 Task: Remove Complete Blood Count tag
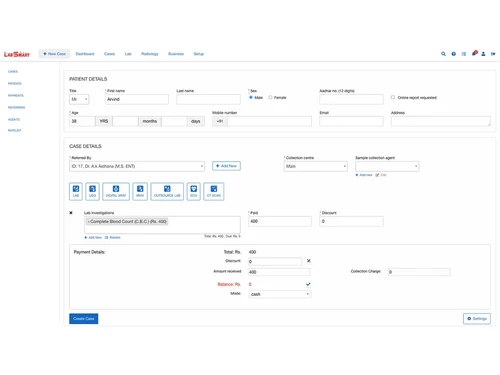(88, 222)
